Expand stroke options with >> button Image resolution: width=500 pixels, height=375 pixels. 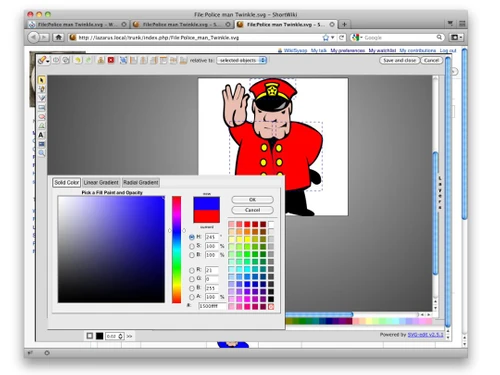(x=129, y=336)
